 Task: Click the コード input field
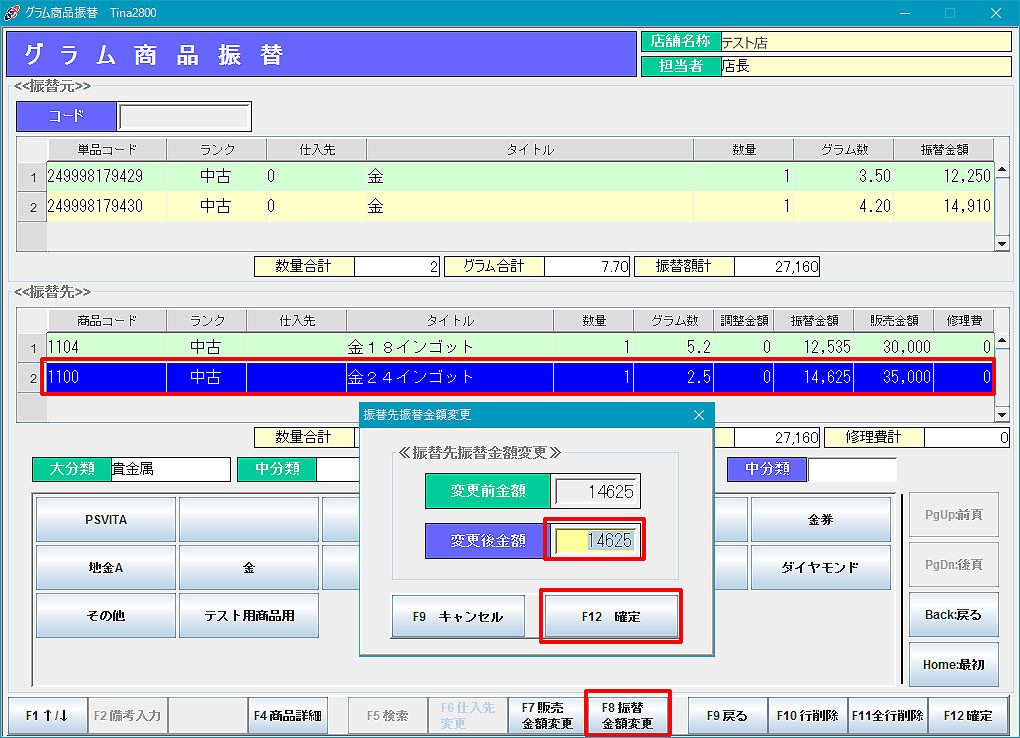point(183,116)
